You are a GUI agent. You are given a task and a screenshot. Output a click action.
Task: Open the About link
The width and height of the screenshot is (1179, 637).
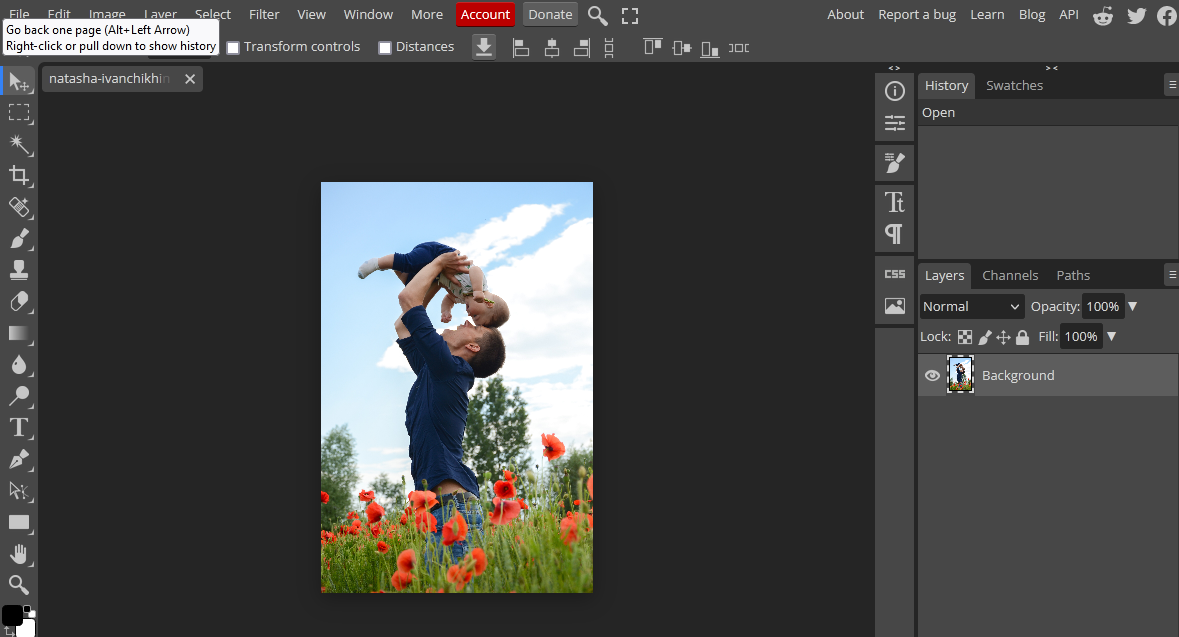point(845,14)
